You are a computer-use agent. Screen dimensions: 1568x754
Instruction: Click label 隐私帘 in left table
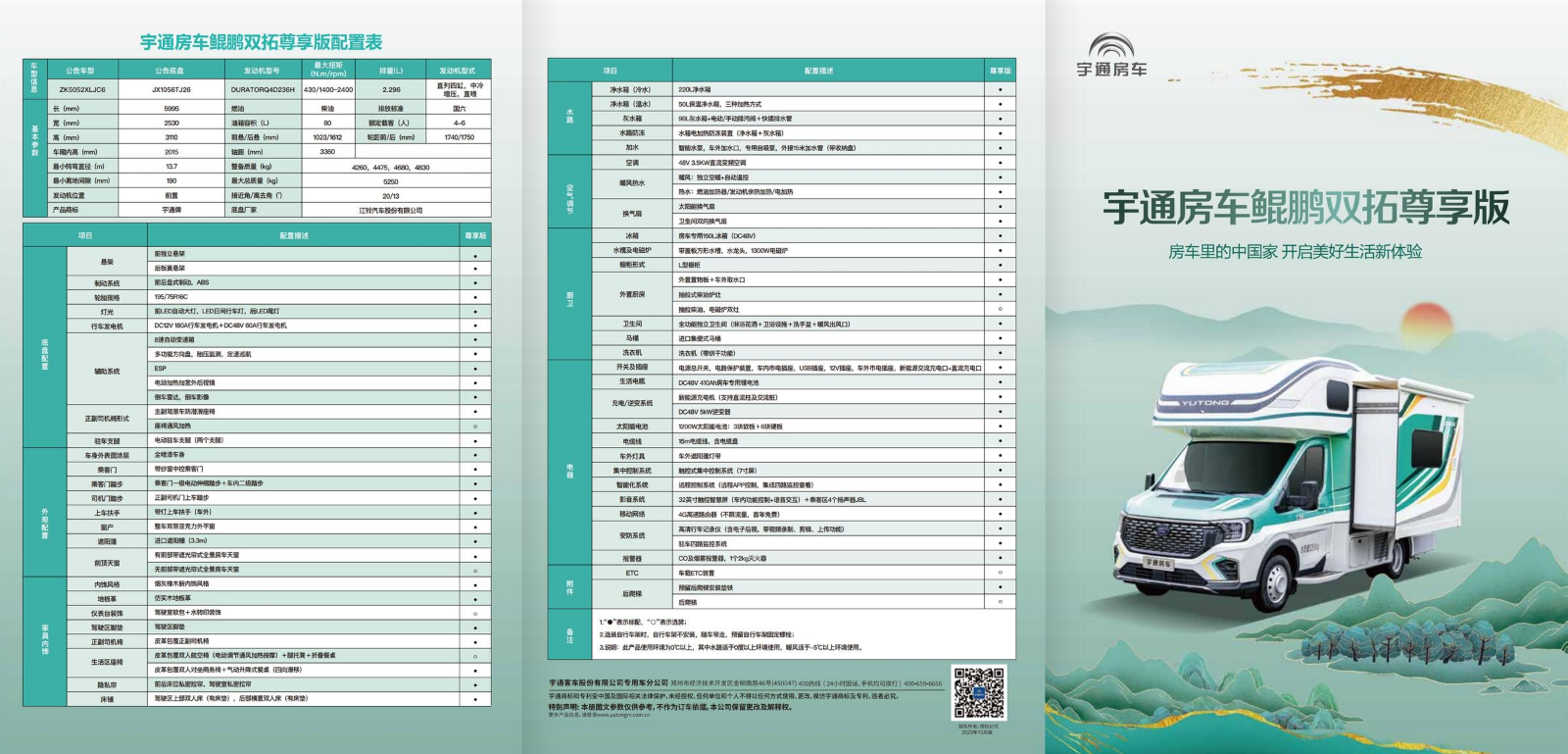107,685
